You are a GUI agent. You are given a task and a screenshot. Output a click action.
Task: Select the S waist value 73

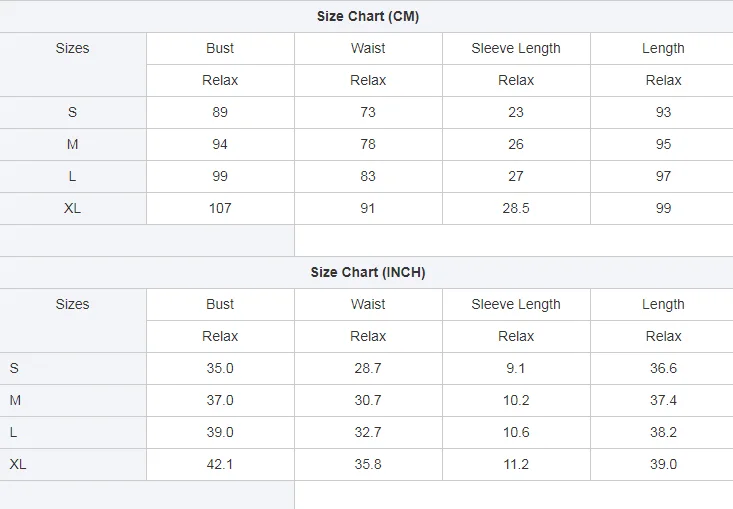[x=368, y=112]
